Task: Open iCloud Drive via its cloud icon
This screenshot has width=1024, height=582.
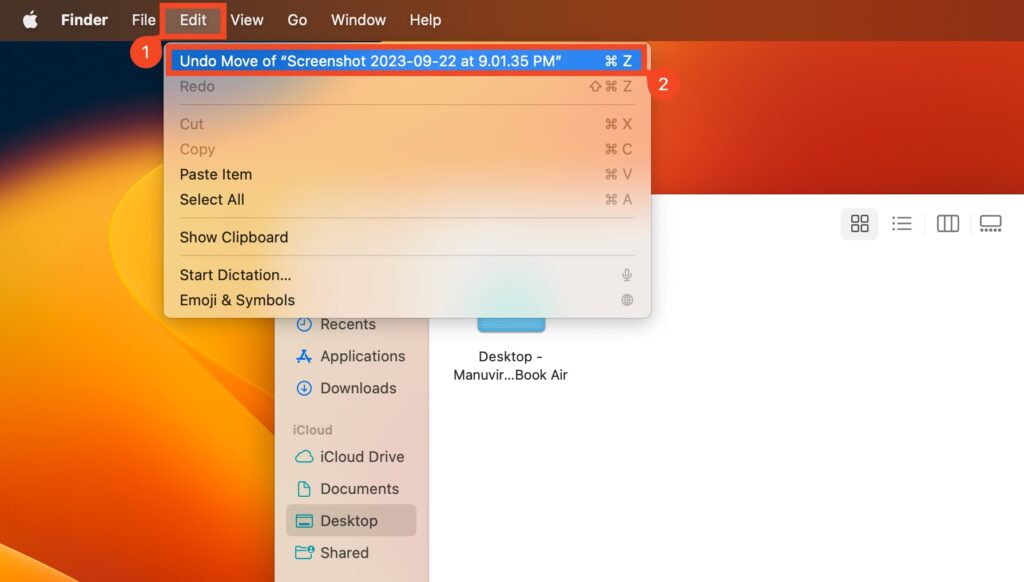Action: 305,456
